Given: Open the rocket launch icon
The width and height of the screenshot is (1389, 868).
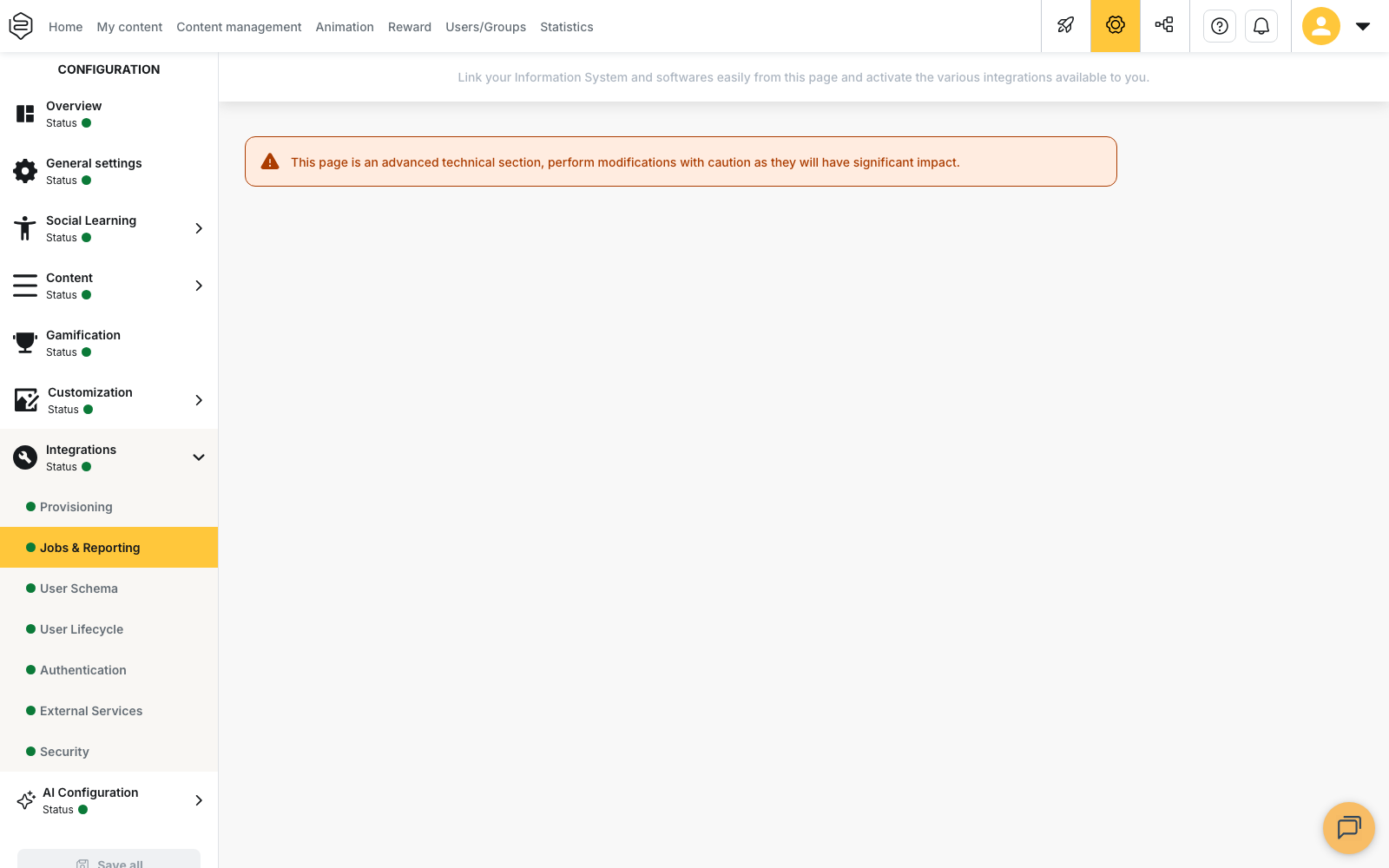Looking at the screenshot, I should [x=1066, y=25].
